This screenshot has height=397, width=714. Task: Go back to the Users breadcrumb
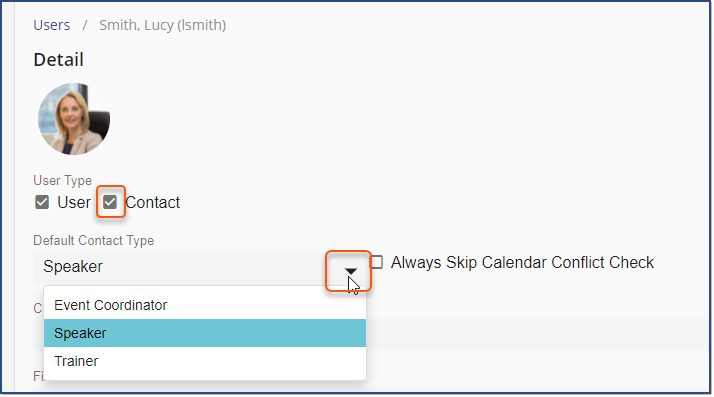click(x=51, y=25)
